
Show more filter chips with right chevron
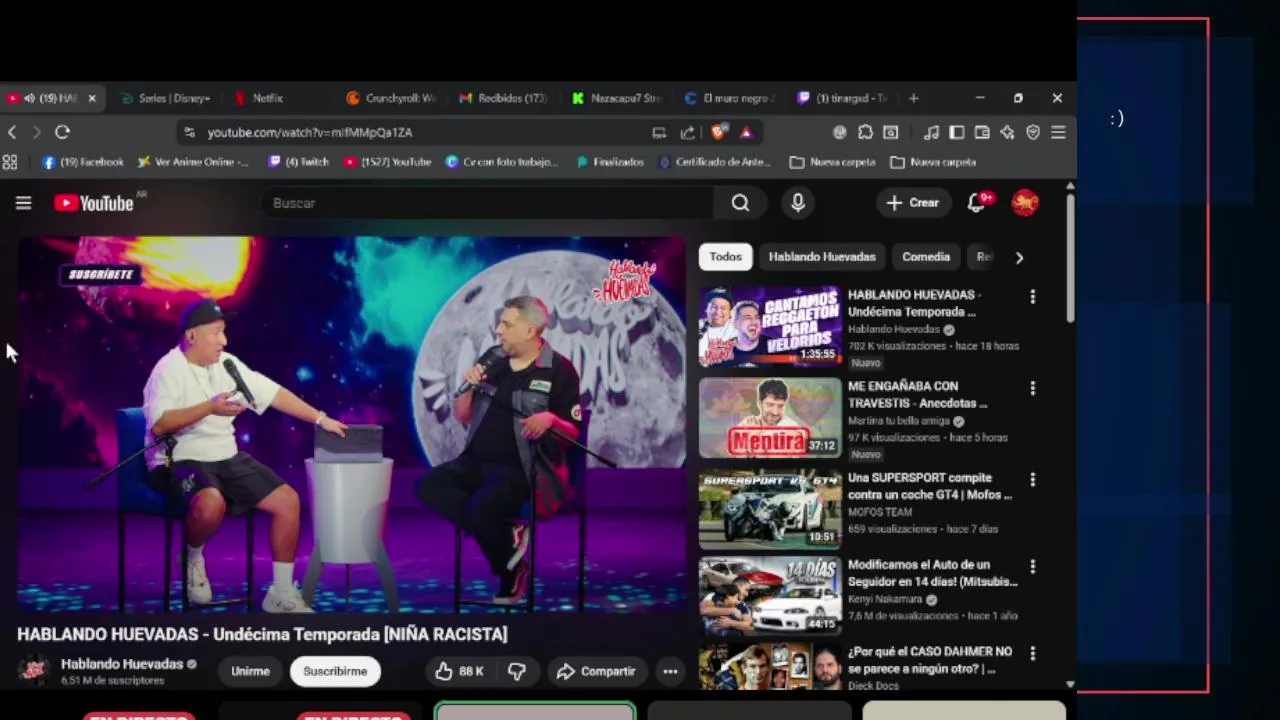click(x=1019, y=257)
